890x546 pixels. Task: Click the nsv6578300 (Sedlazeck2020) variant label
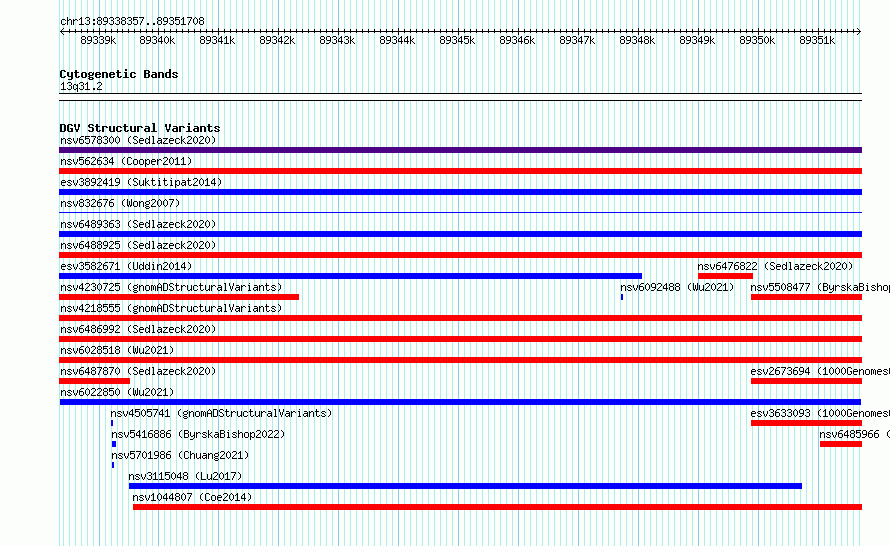coord(138,140)
